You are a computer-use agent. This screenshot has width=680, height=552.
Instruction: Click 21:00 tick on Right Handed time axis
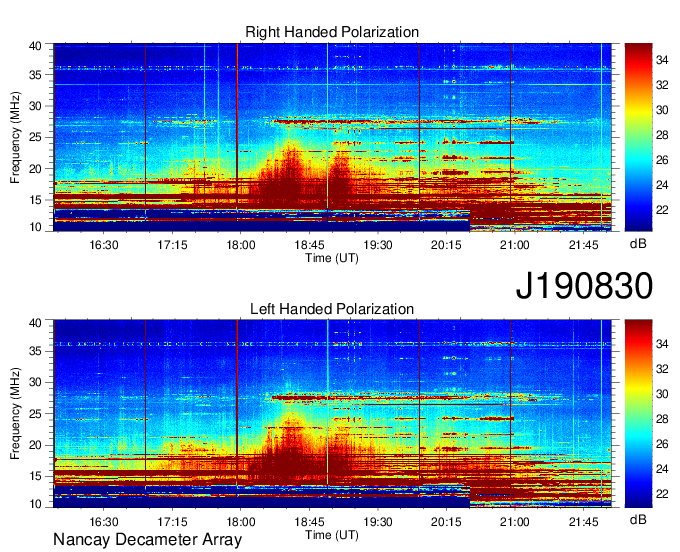point(515,245)
